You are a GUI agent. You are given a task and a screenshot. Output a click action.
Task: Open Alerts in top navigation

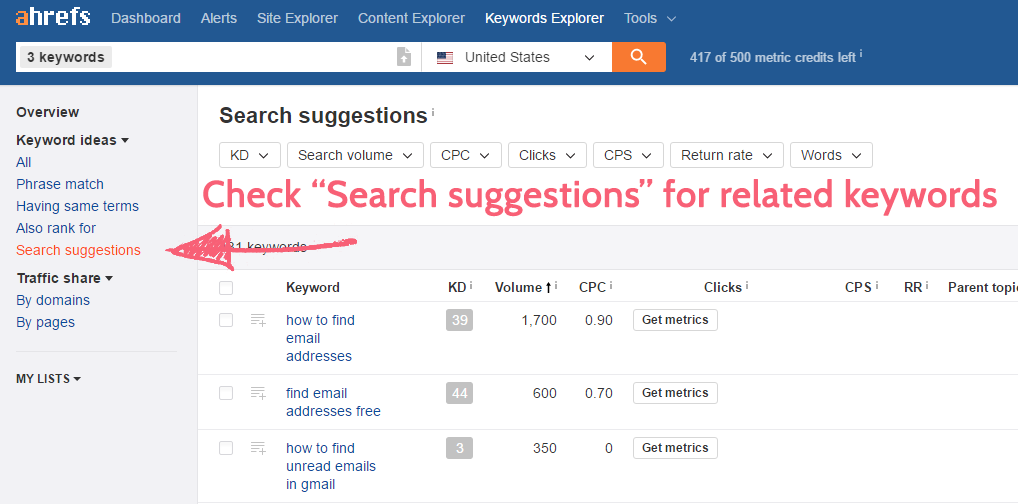click(219, 18)
